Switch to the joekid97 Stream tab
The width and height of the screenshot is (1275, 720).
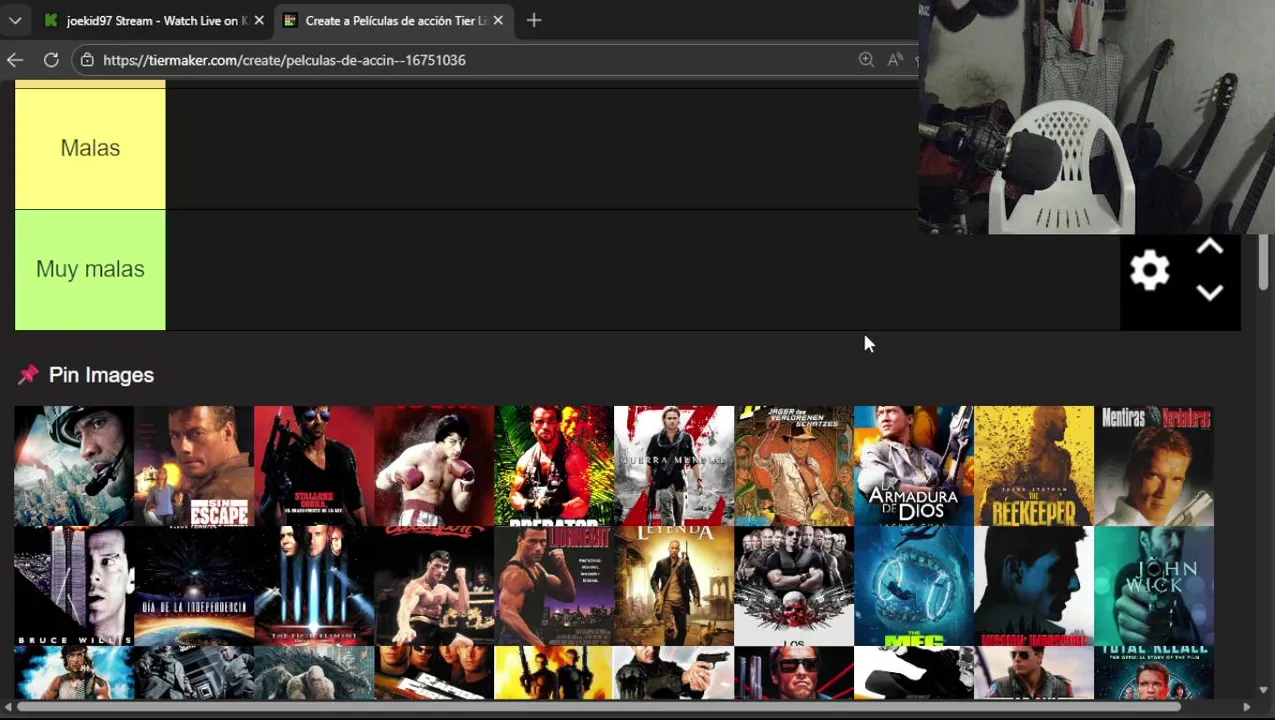pos(154,20)
